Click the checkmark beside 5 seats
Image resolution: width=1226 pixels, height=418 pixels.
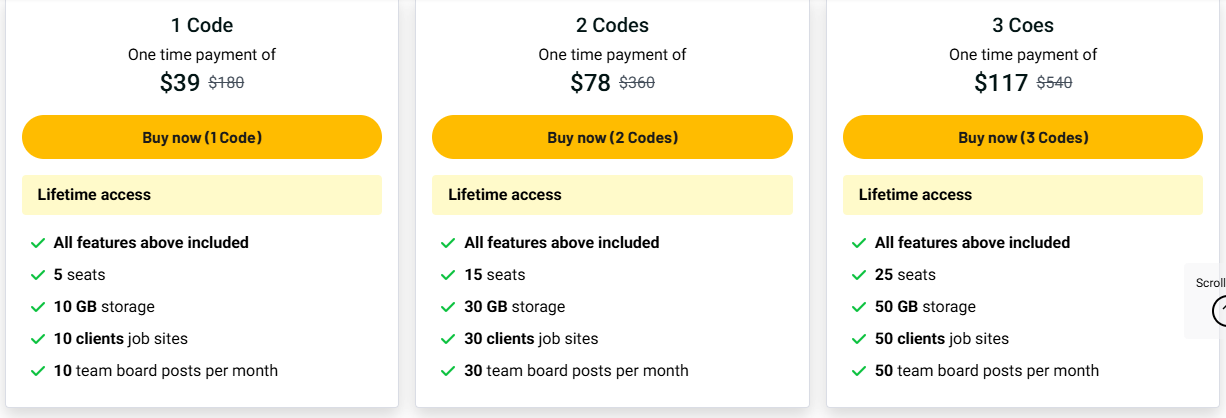[x=38, y=275]
